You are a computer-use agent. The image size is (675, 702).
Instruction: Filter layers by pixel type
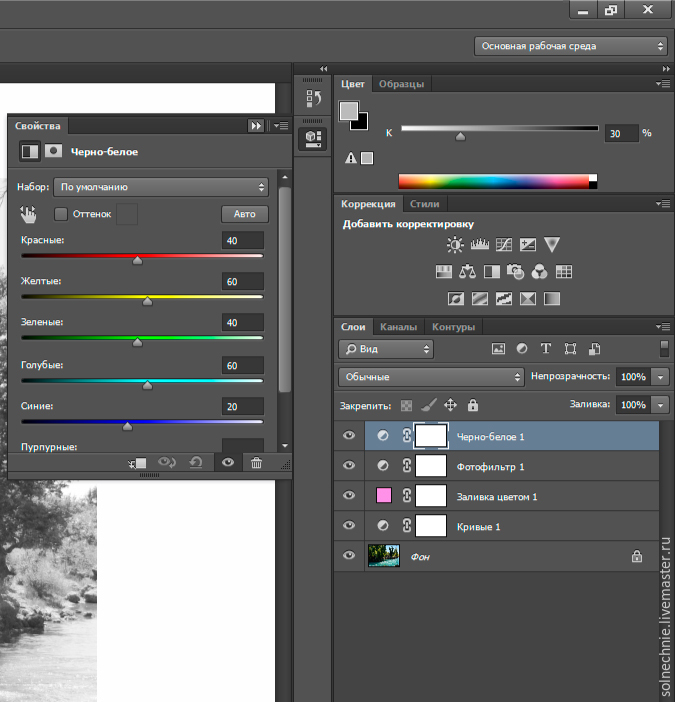tap(498, 349)
